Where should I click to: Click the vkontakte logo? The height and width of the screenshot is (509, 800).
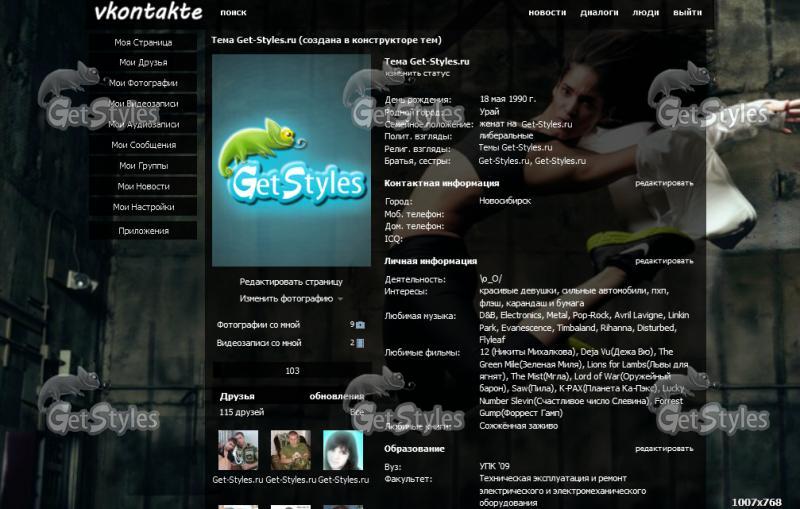pyautogui.click(x=148, y=12)
